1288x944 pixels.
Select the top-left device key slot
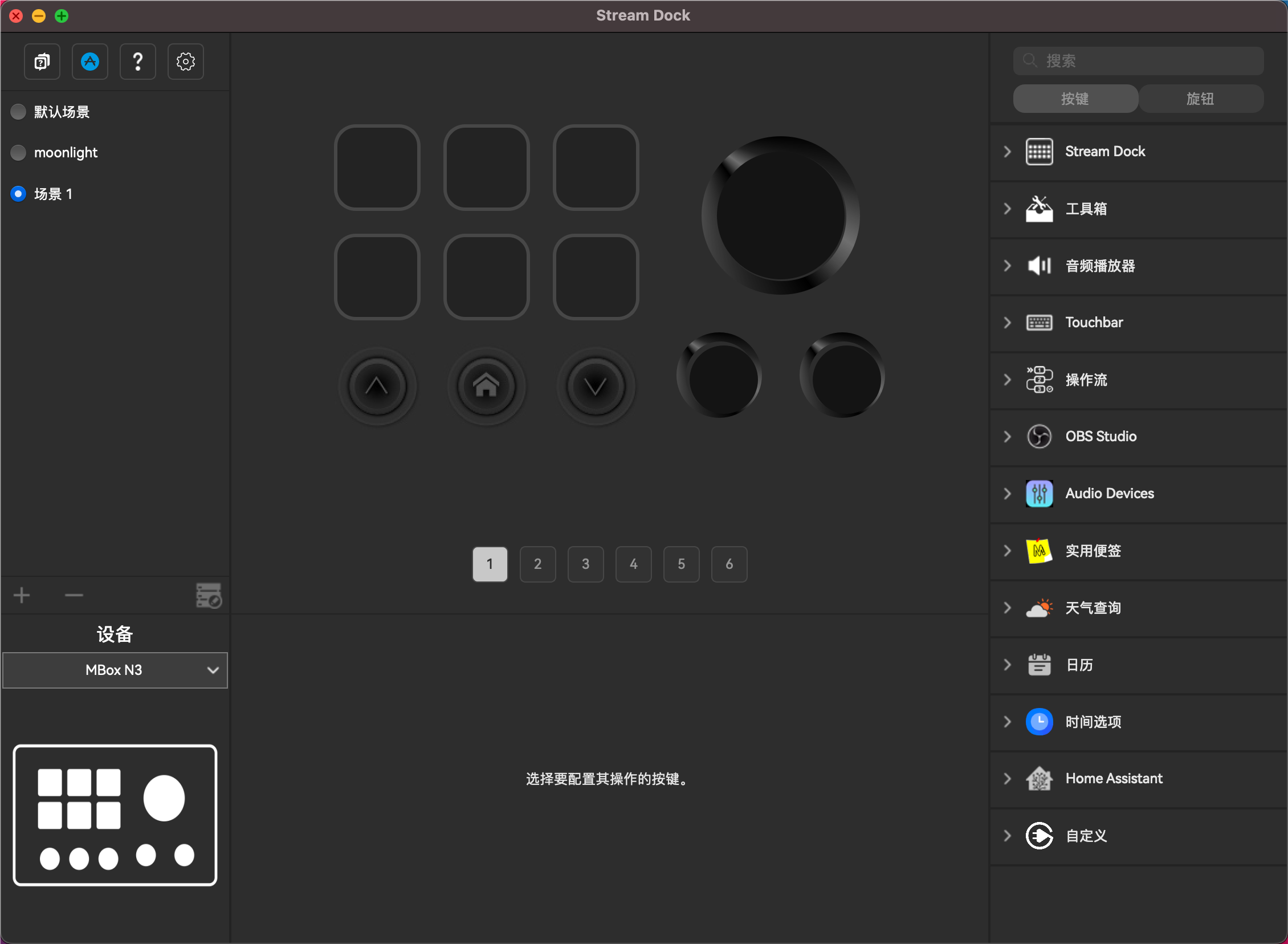(x=377, y=168)
